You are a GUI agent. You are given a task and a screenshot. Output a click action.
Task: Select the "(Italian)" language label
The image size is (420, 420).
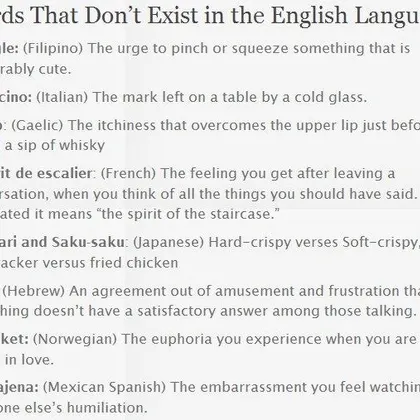click(62, 97)
